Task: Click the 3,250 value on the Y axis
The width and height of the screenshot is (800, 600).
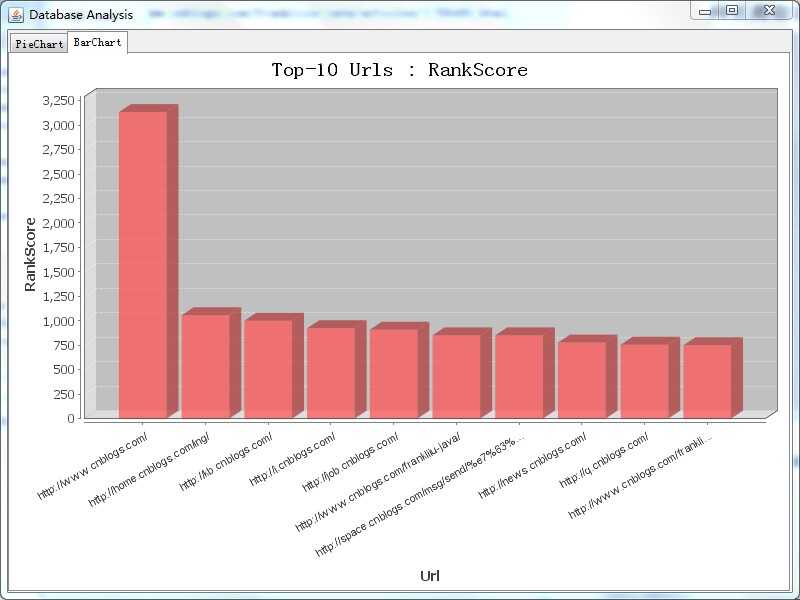Action: (58, 101)
